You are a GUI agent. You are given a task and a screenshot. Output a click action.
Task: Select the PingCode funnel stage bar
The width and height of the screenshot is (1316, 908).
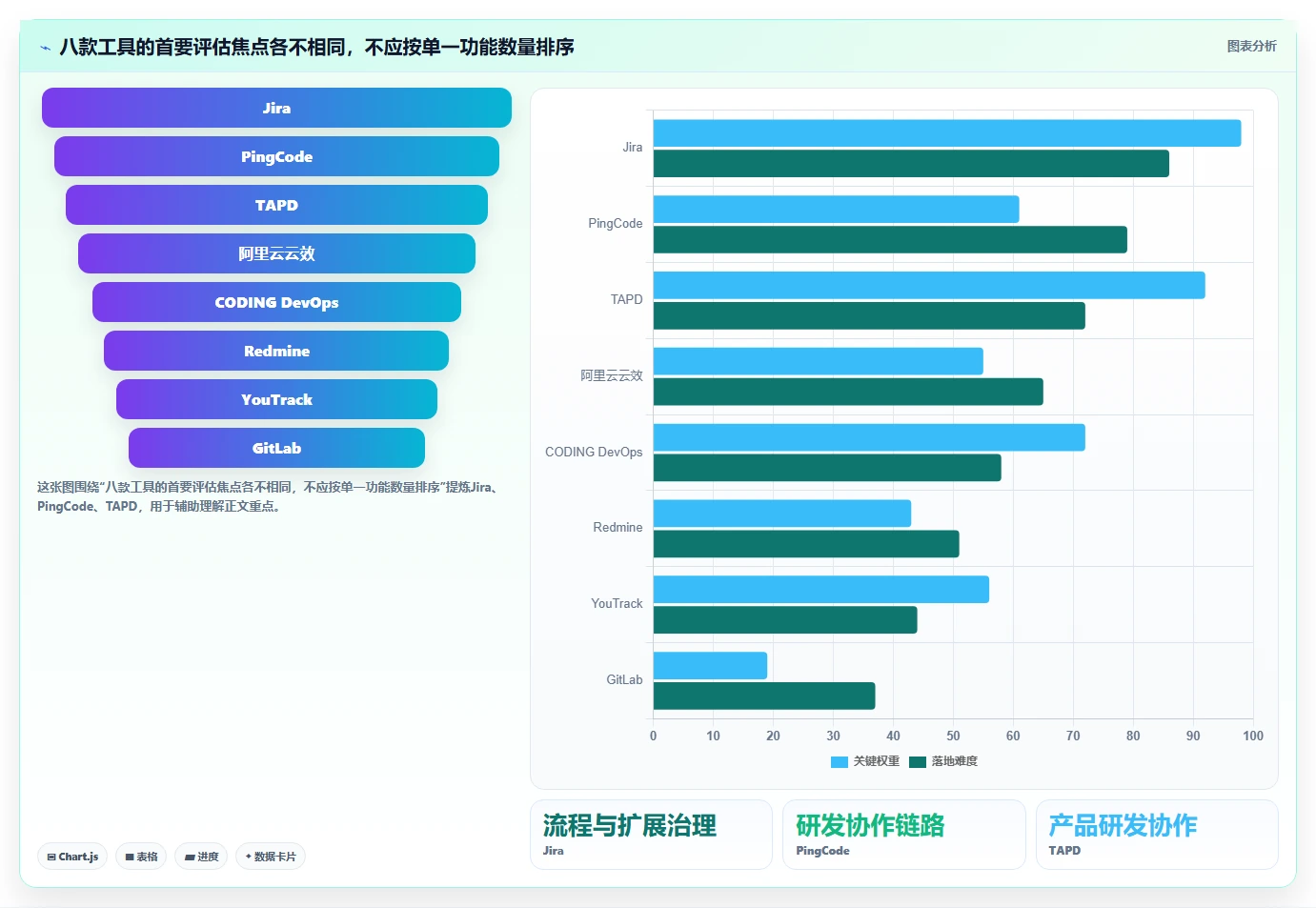276,156
